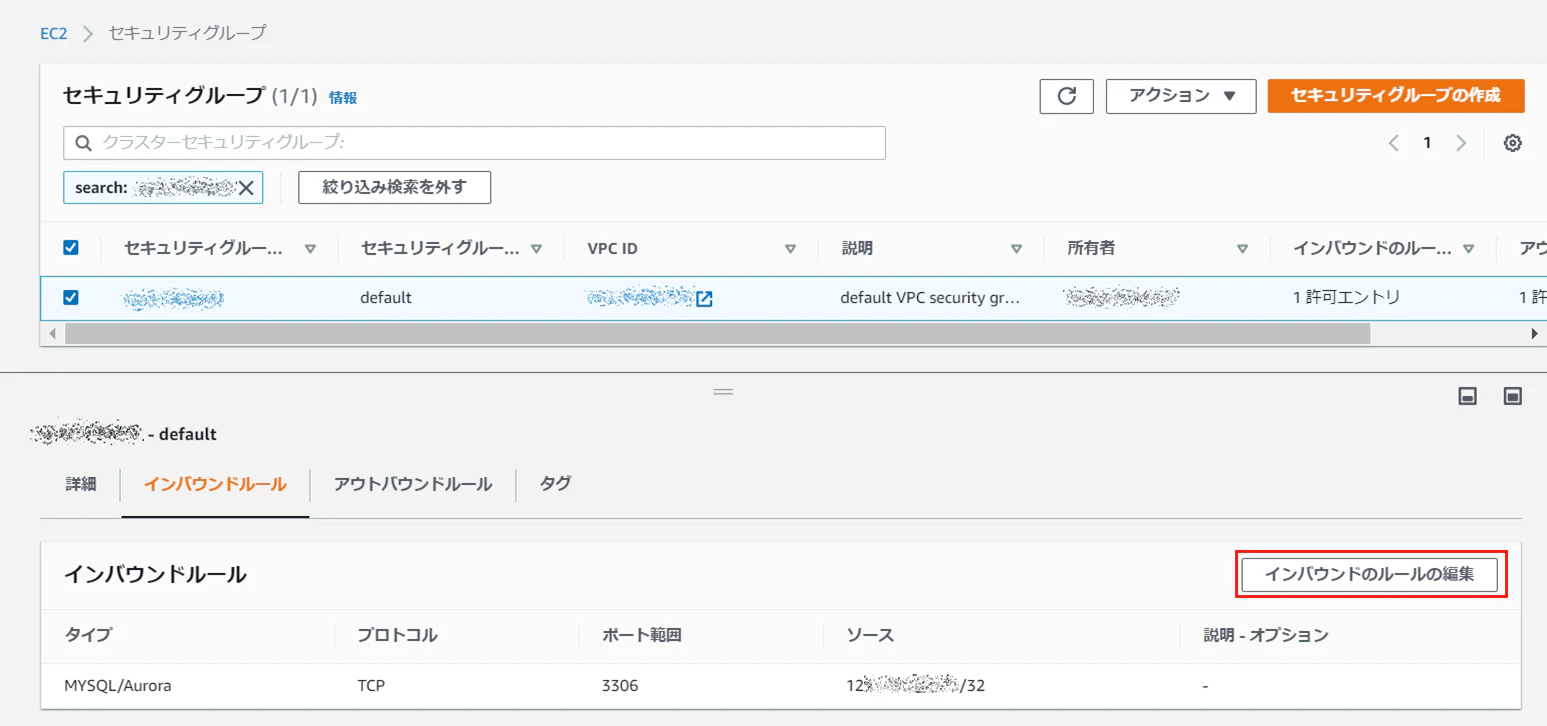The image size is (1547, 726).
Task: Sort by VPC ID column arrow
Action: point(790,249)
